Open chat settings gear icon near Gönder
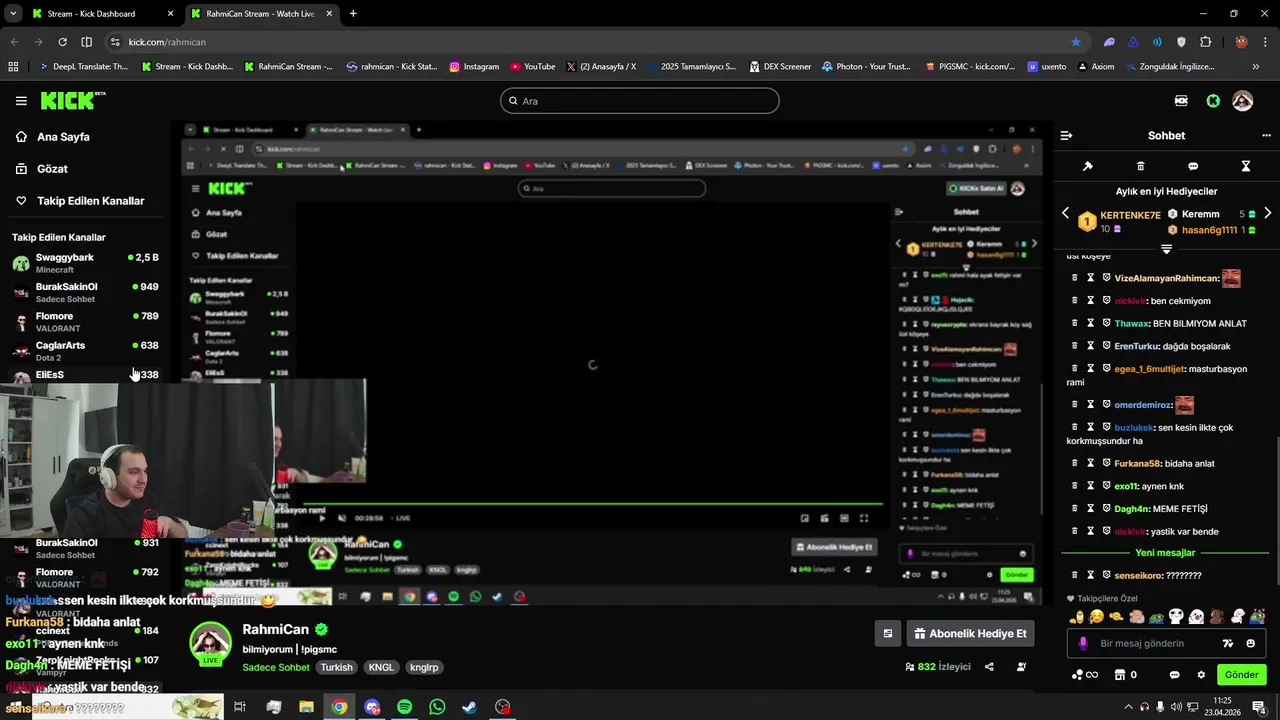 point(1201,675)
